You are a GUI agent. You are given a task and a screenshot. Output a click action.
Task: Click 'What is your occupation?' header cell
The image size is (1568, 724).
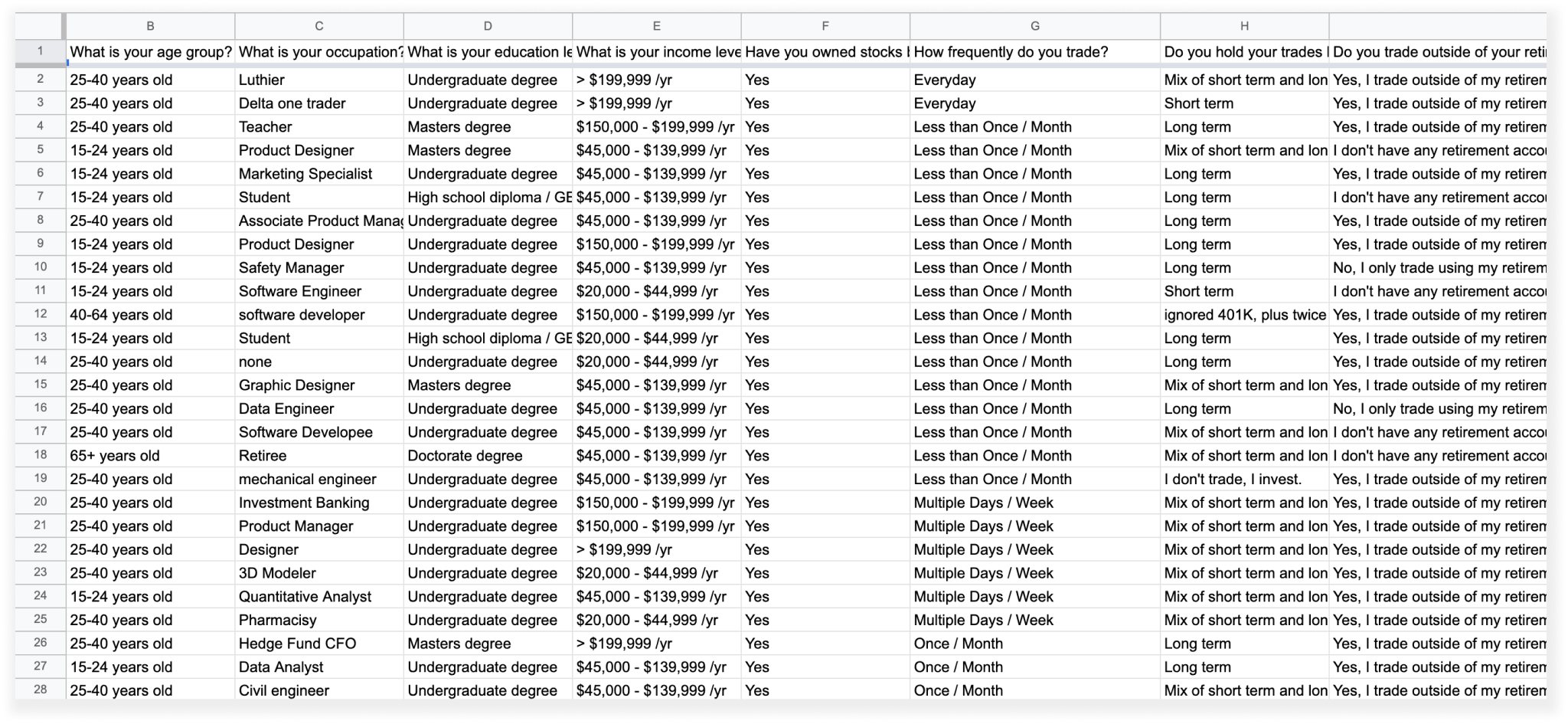click(319, 52)
